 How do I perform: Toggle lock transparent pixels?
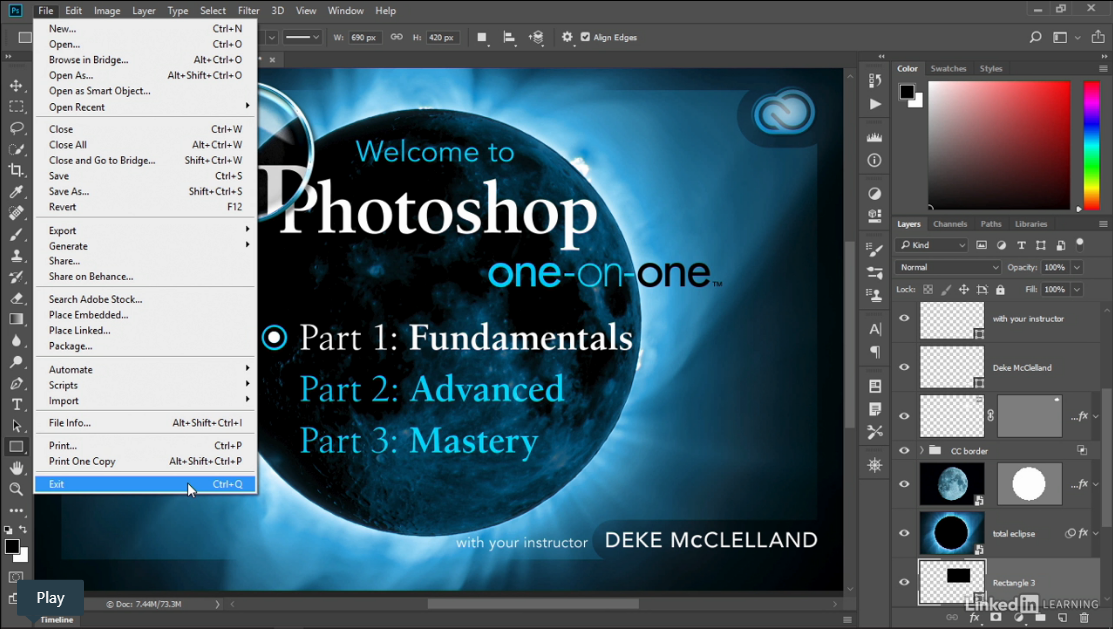click(928, 289)
